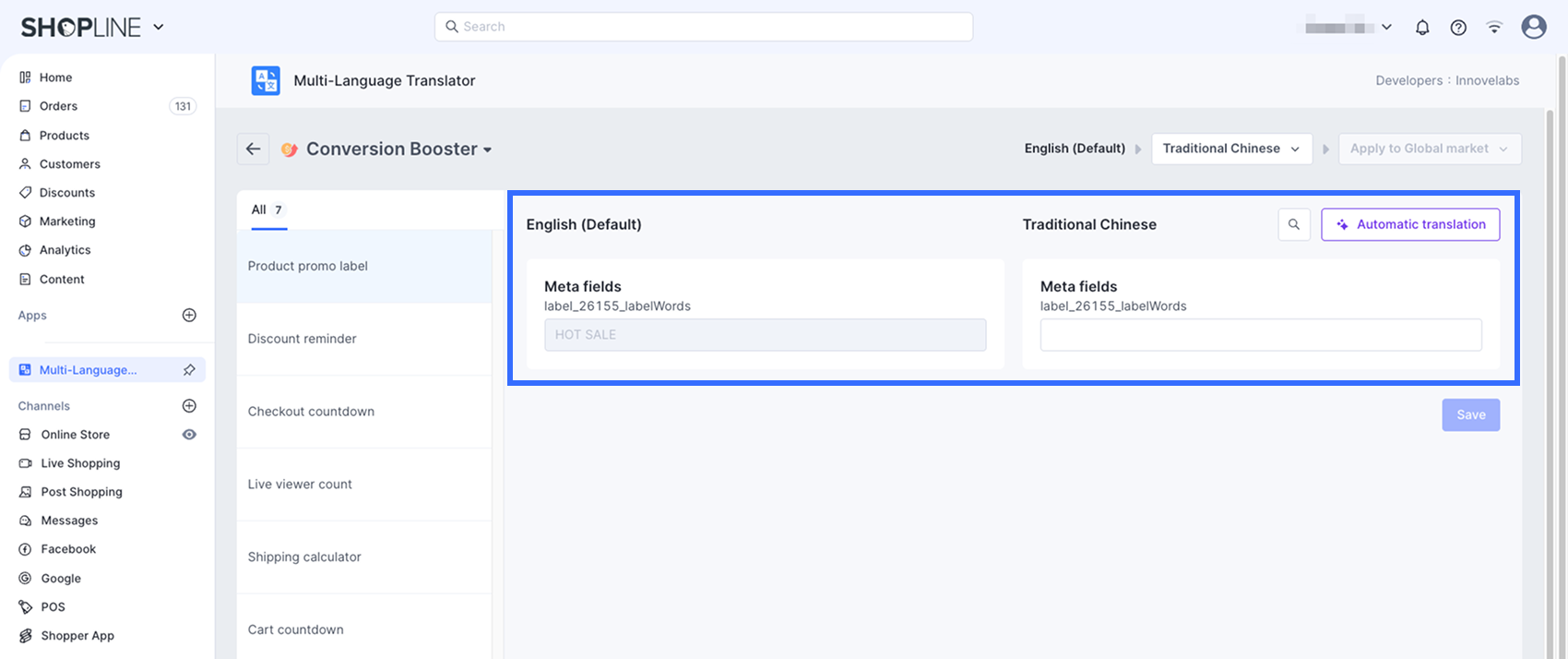
Task: Add a channel with the plus icon
Action: pyautogui.click(x=189, y=406)
